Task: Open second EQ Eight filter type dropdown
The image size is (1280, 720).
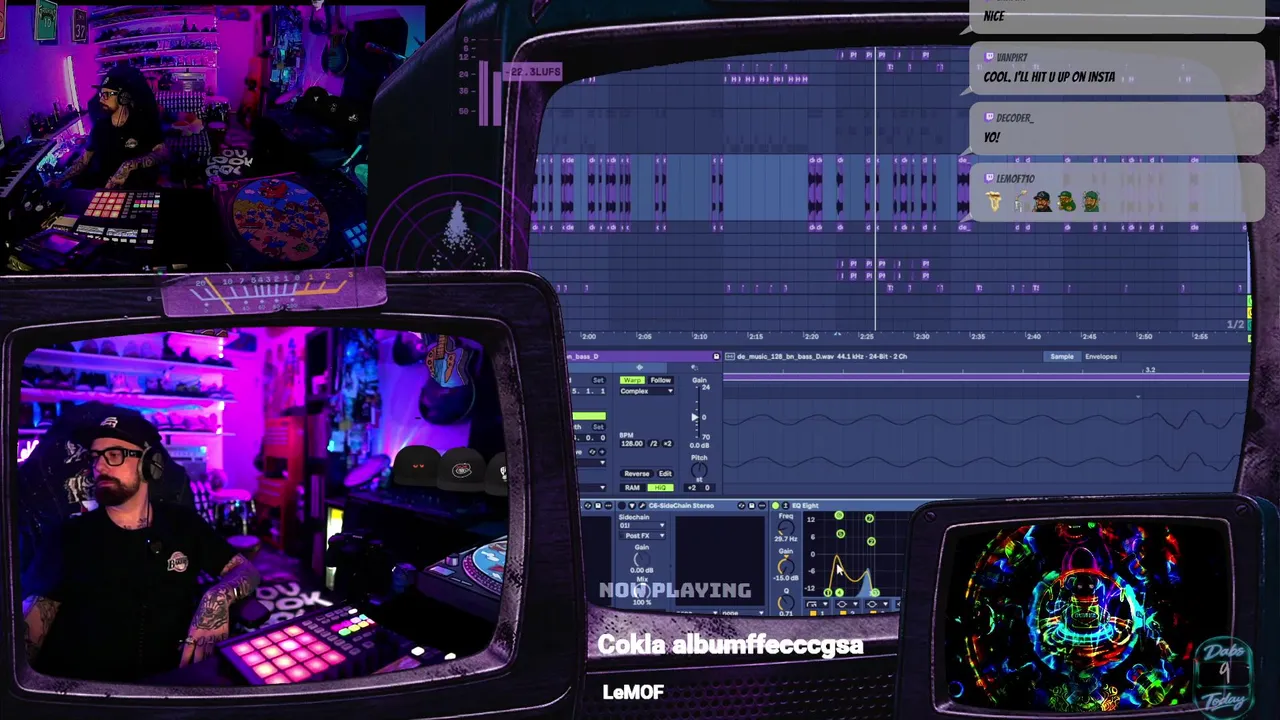Action: [x=848, y=604]
